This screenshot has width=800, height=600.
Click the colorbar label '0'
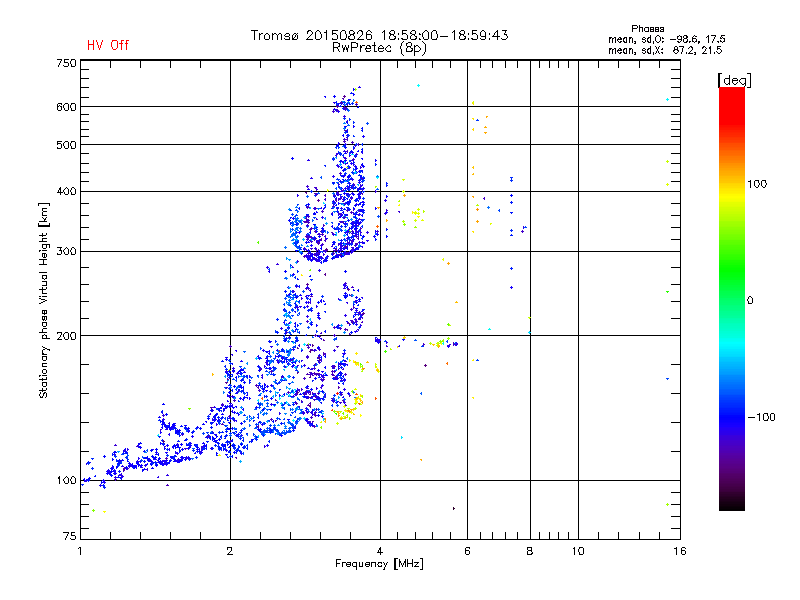tap(750, 301)
